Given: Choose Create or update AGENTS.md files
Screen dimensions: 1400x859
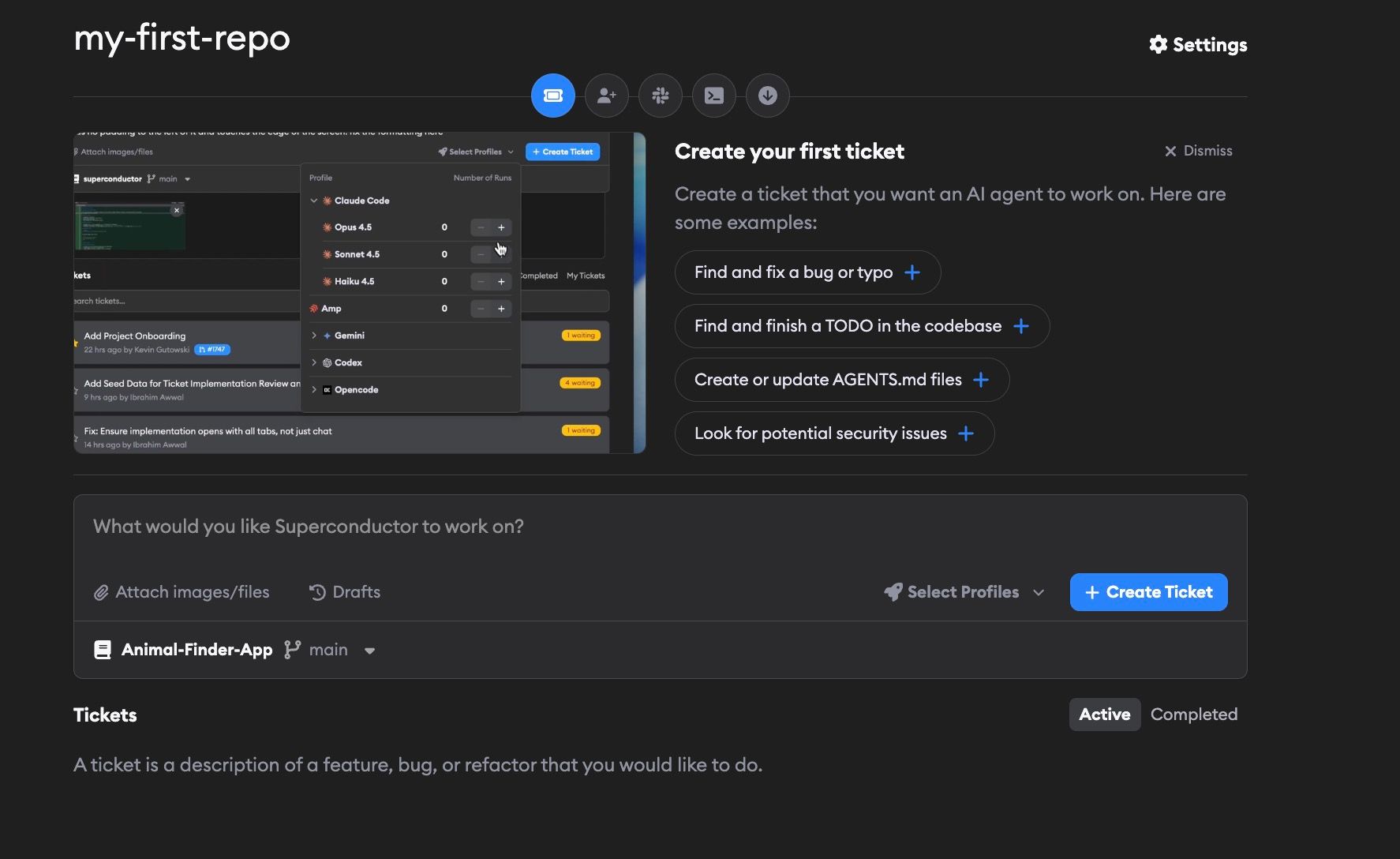Looking at the screenshot, I should pyautogui.click(x=842, y=380).
